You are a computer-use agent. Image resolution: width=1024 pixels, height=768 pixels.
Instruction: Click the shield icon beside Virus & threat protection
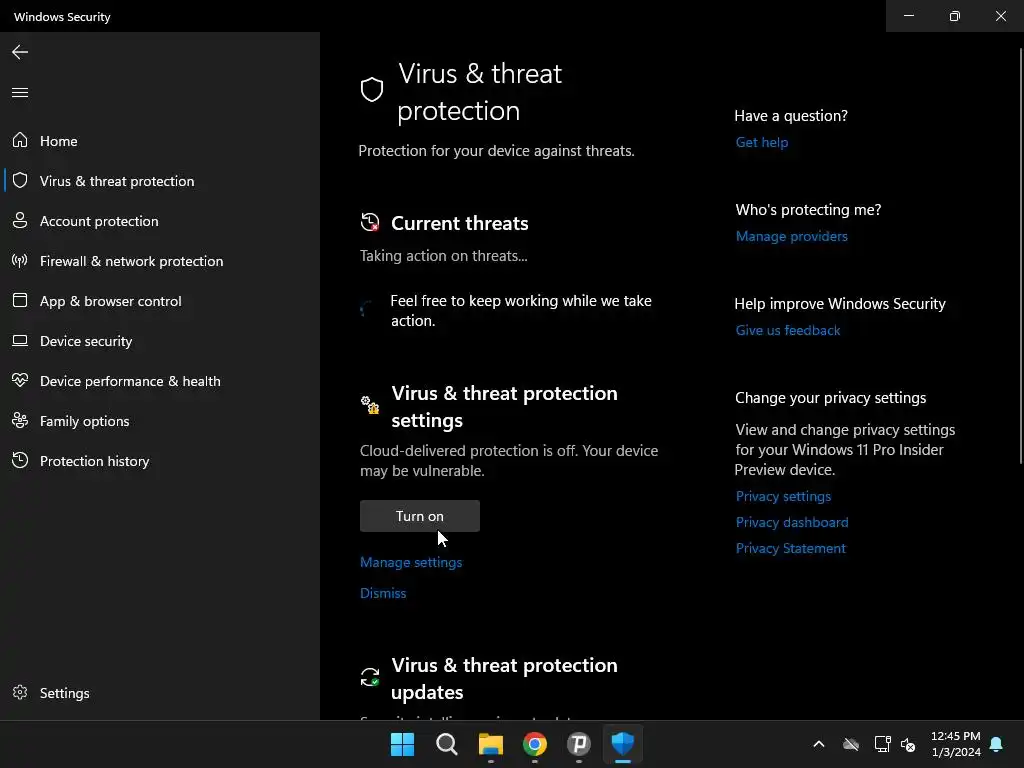pos(20,180)
